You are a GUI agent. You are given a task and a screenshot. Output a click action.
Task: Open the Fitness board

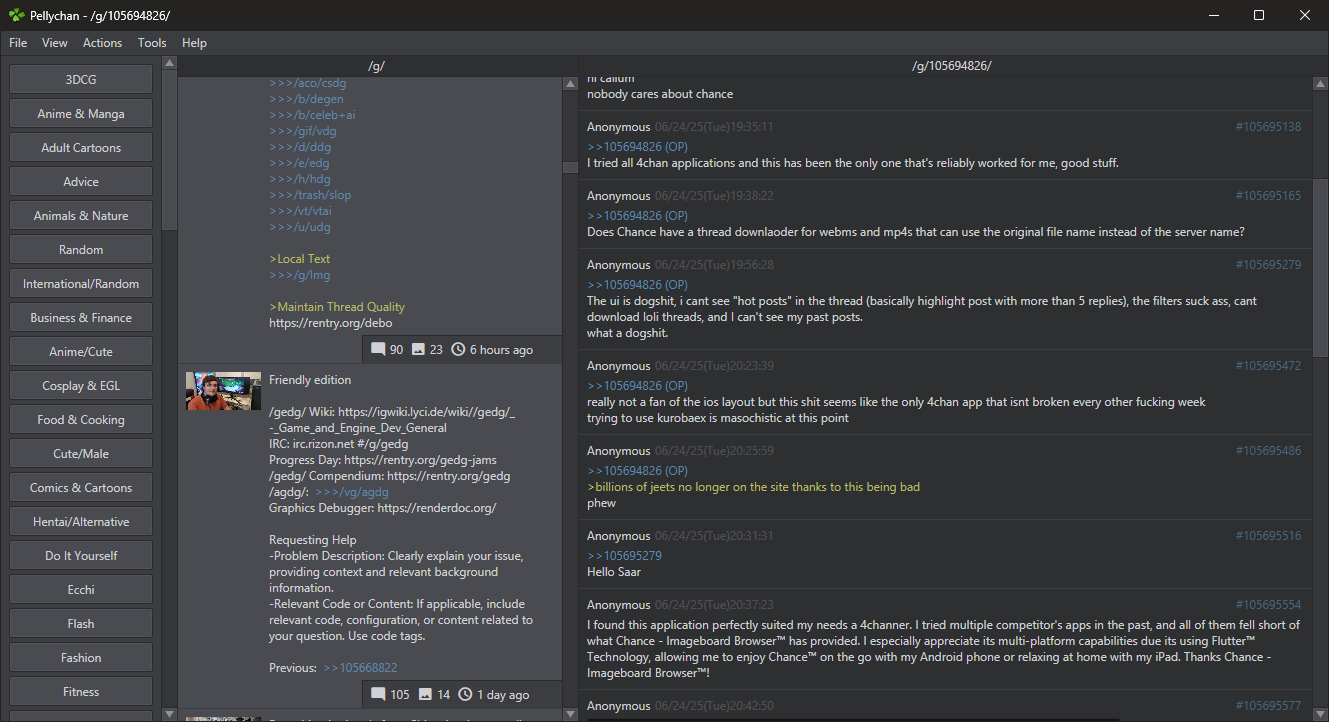pyautogui.click(x=81, y=692)
